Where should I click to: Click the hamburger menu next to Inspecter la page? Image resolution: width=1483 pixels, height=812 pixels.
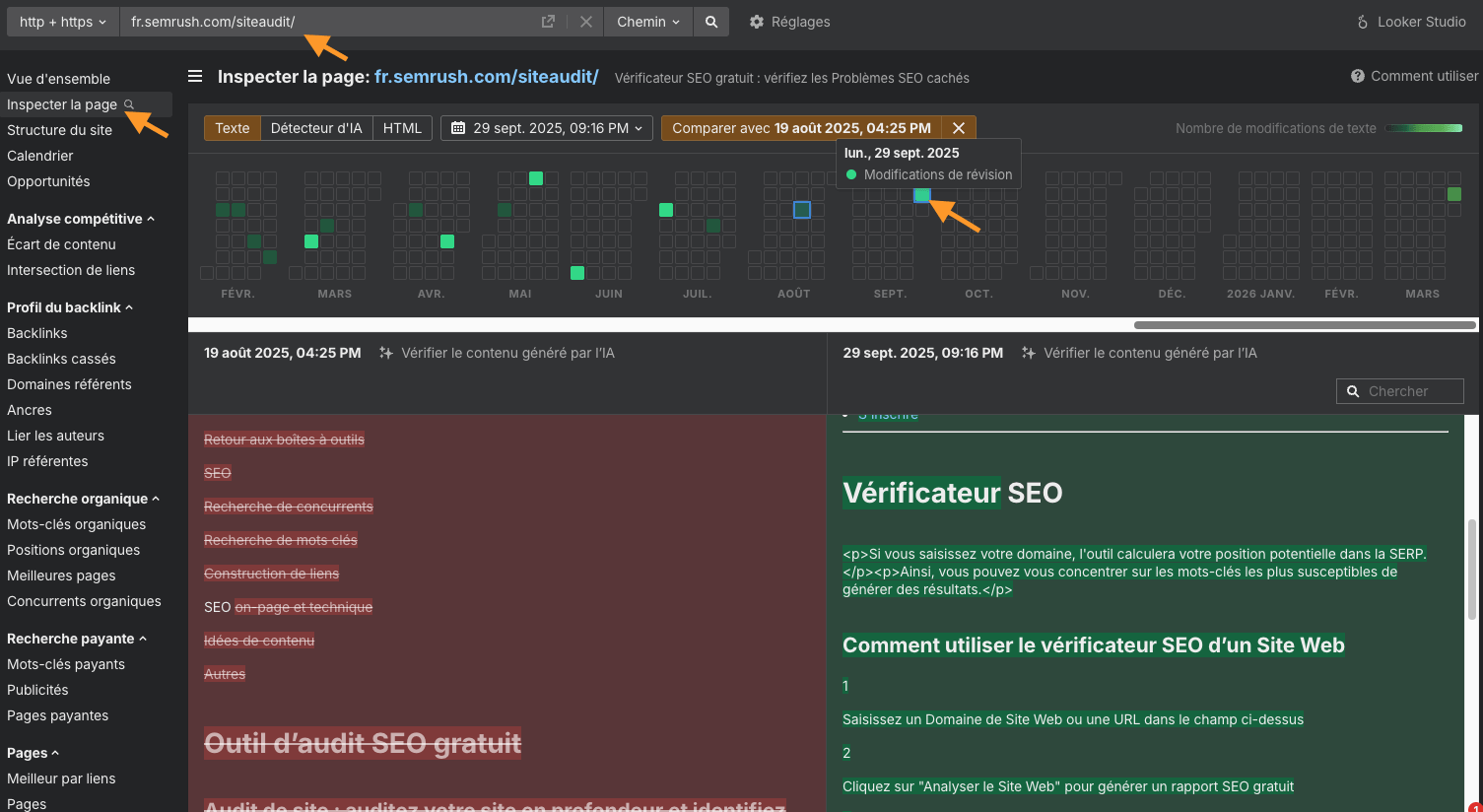[x=195, y=76]
